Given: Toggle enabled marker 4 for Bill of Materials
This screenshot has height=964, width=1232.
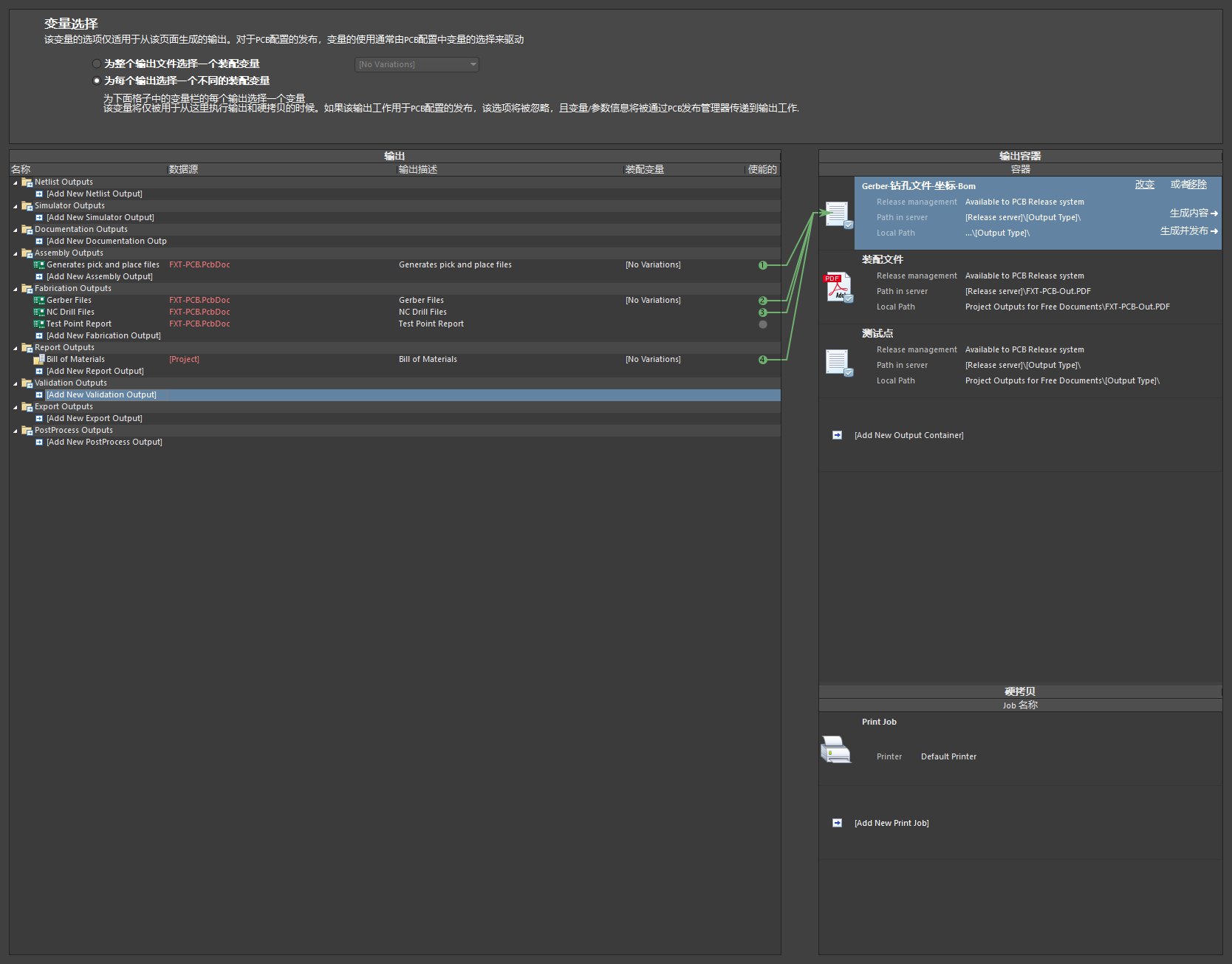Looking at the screenshot, I should (x=763, y=360).
